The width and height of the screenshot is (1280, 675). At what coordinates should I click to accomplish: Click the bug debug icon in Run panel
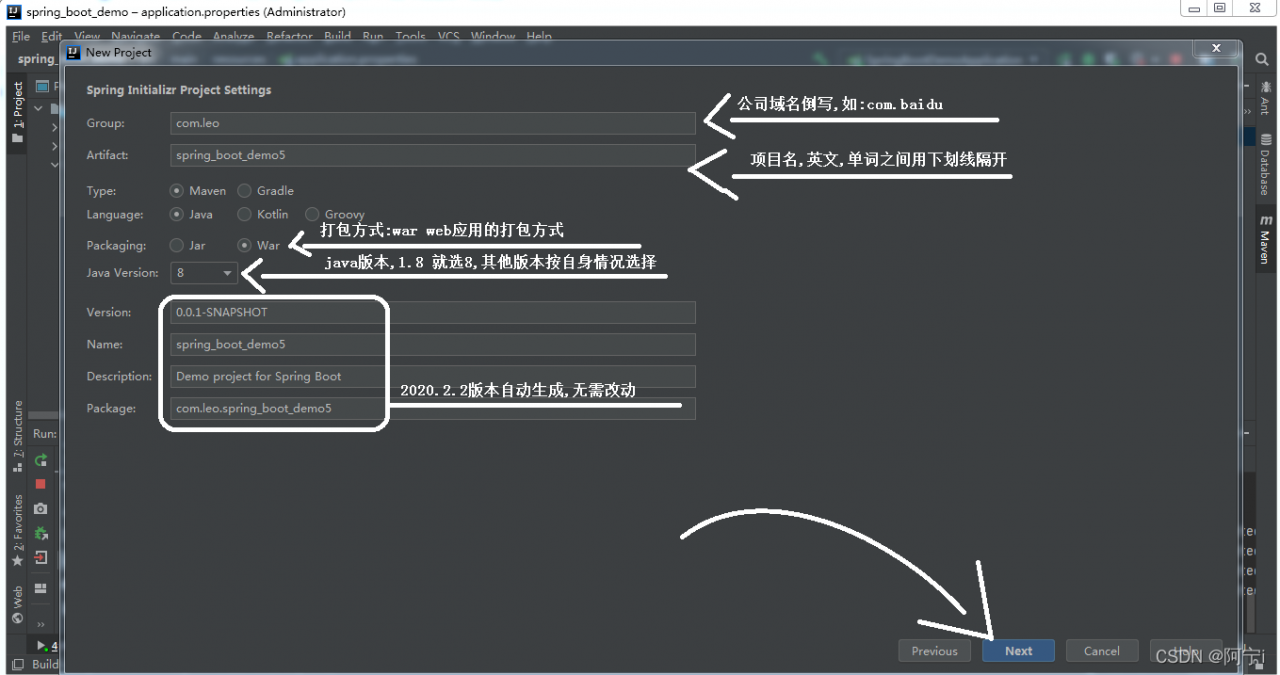41,532
